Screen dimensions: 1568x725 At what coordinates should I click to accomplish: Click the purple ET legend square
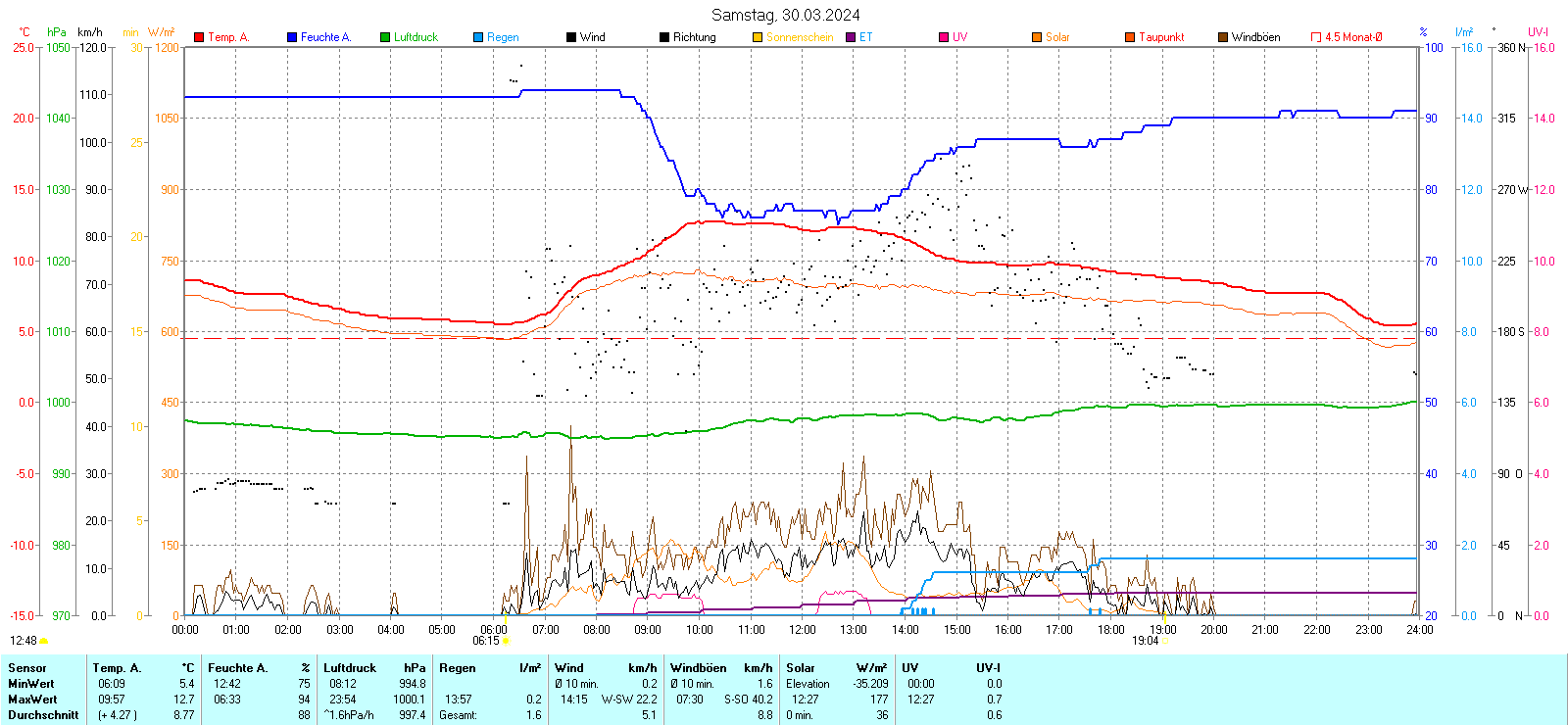pos(851,37)
